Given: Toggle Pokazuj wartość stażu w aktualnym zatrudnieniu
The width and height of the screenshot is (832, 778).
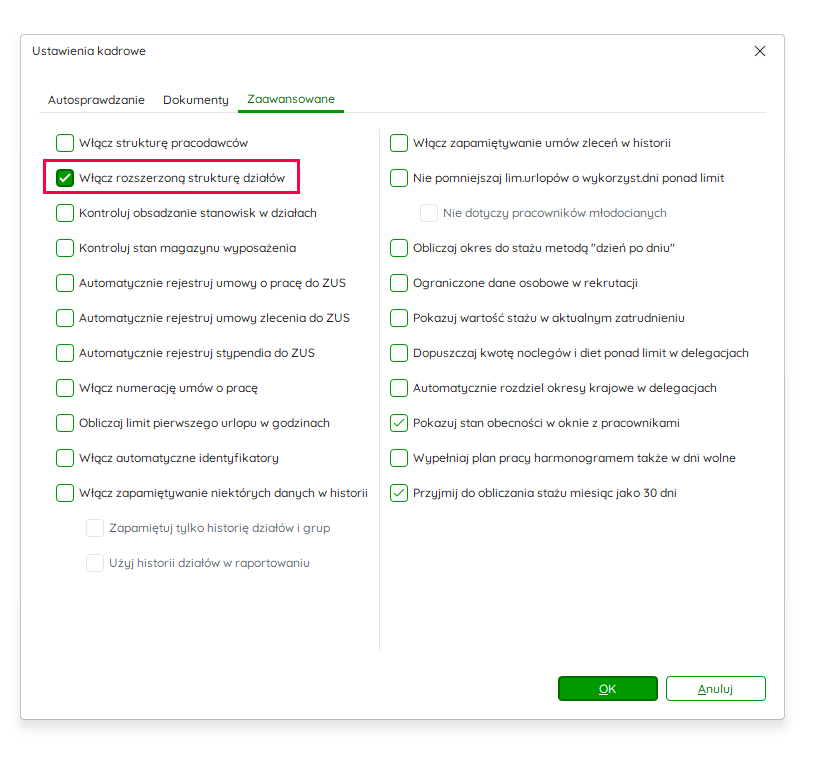Looking at the screenshot, I should pyautogui.click(x=399, y=318).
